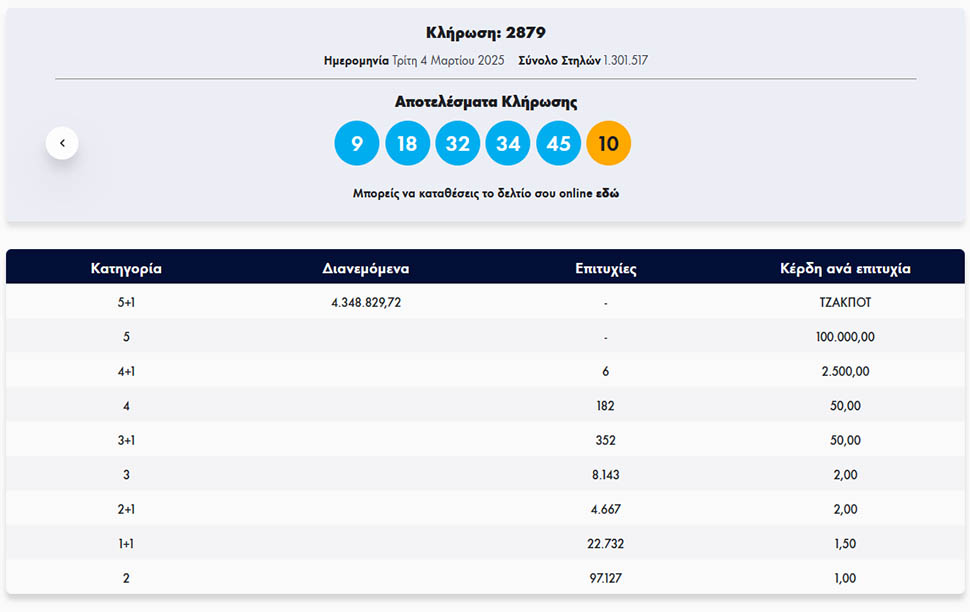Click the 'Διανεμόμενα' column header

coord(366,268)
